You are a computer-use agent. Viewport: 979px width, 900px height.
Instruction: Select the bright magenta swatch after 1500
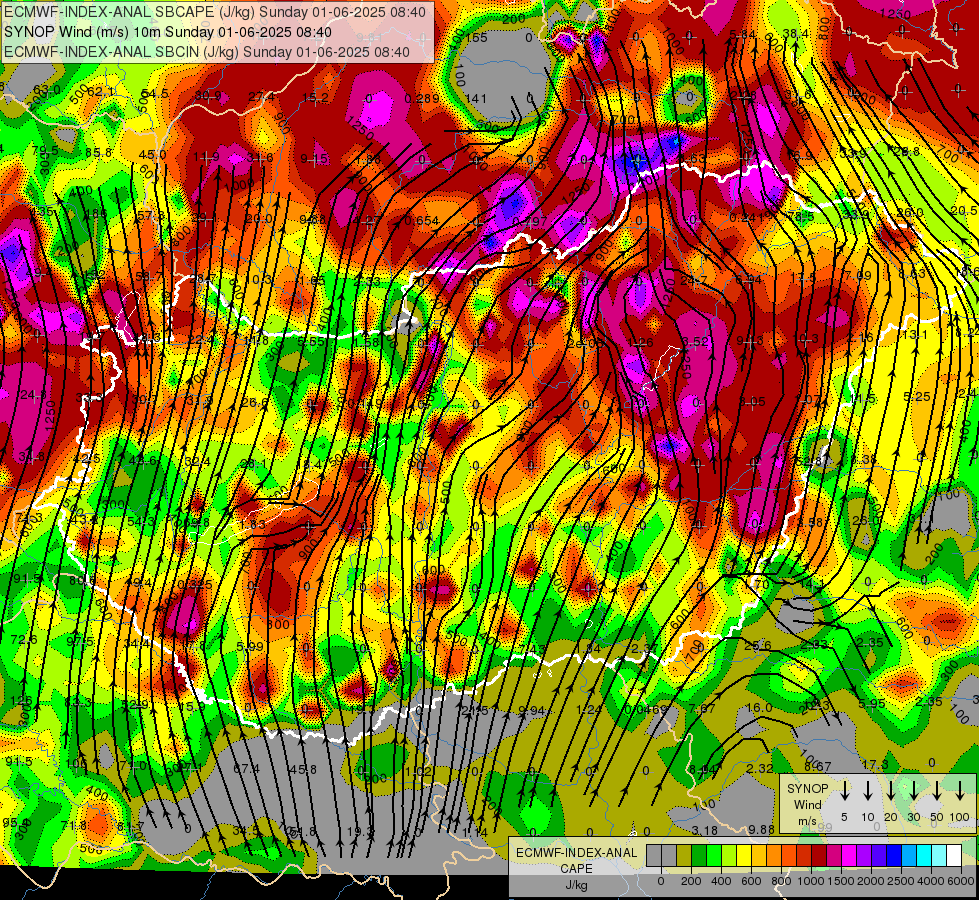[x=849, y=856]
